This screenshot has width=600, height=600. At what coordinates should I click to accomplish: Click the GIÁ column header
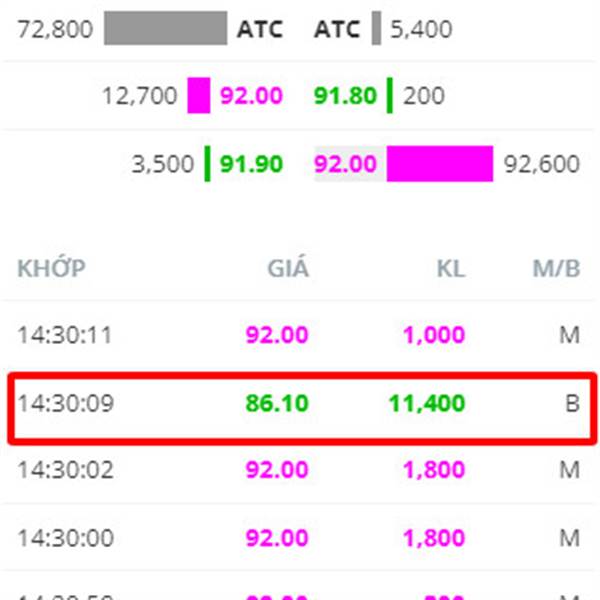pos(288,267)
